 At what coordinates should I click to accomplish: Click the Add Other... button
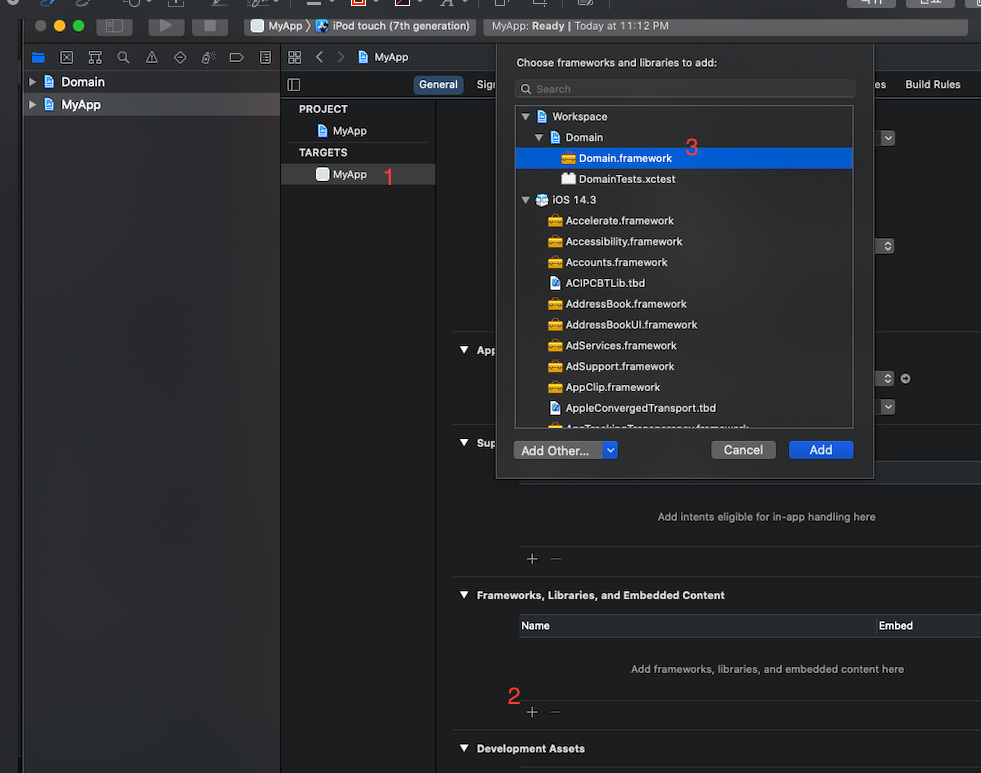click(558, 450)
